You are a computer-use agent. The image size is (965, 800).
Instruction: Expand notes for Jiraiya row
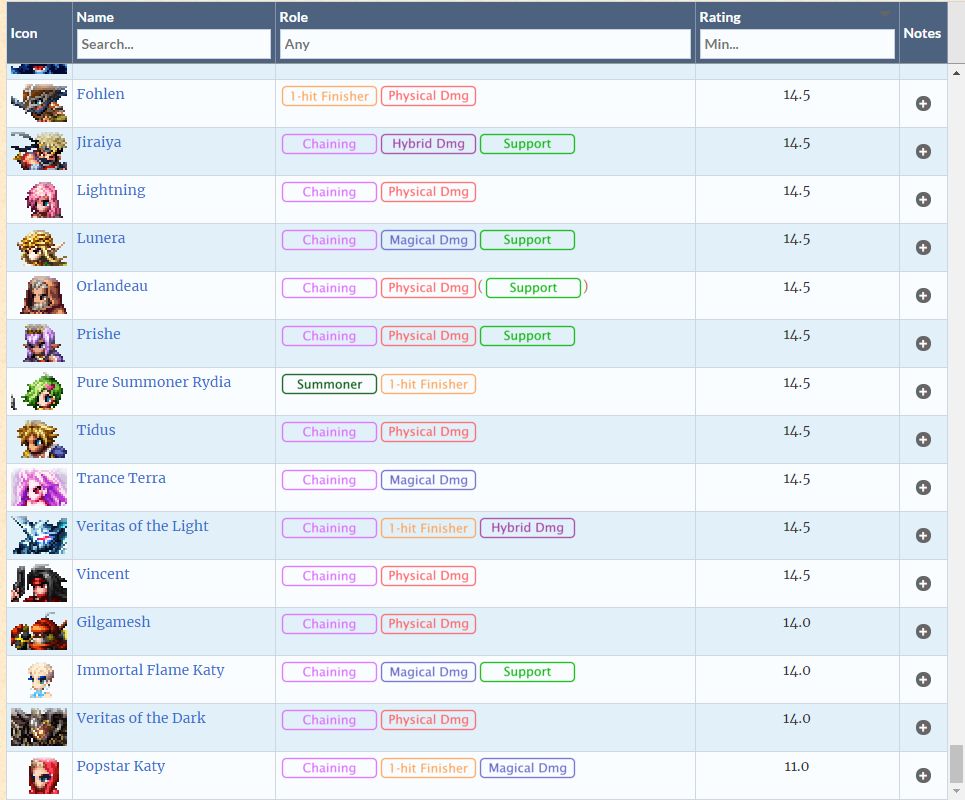(x=923, y=151)
